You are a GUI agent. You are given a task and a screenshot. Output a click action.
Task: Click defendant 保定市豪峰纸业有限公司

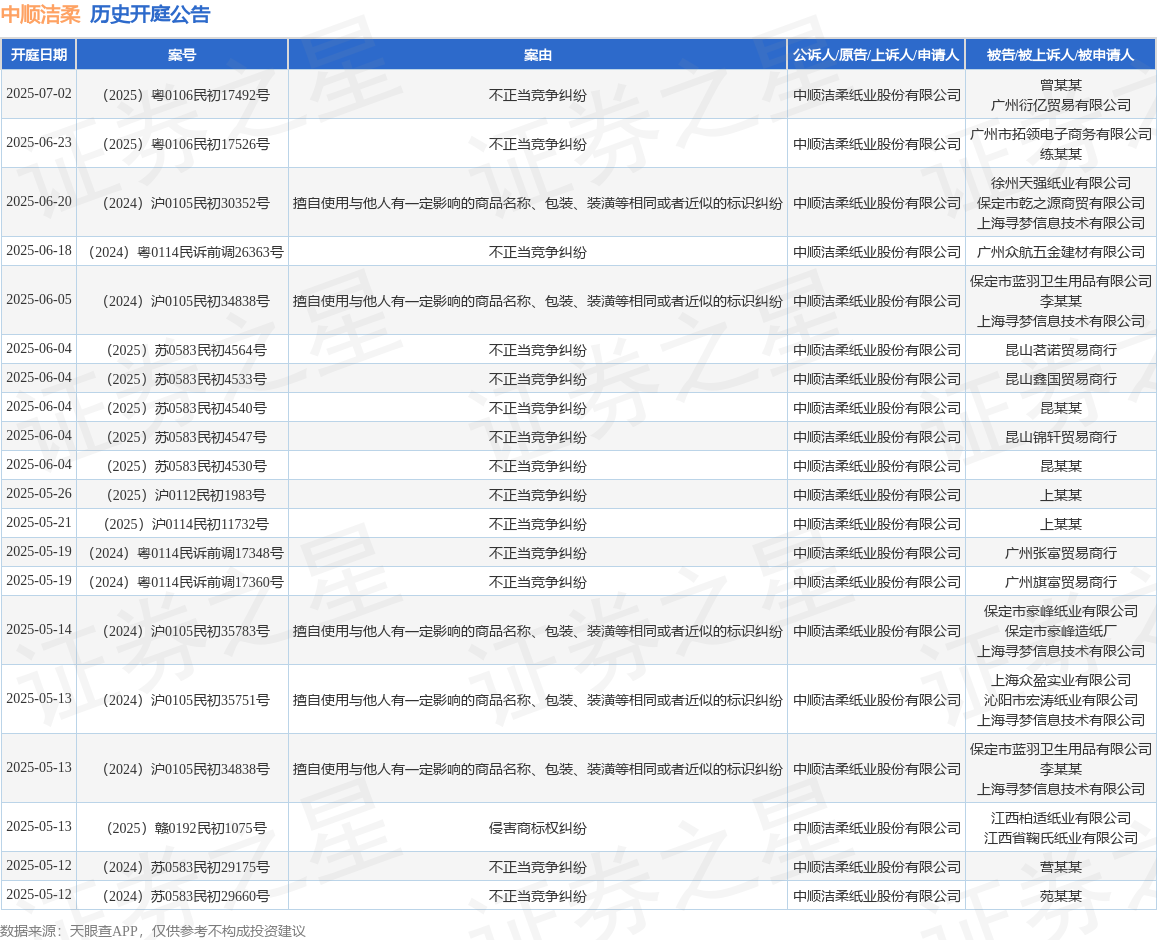point(1060,611)
